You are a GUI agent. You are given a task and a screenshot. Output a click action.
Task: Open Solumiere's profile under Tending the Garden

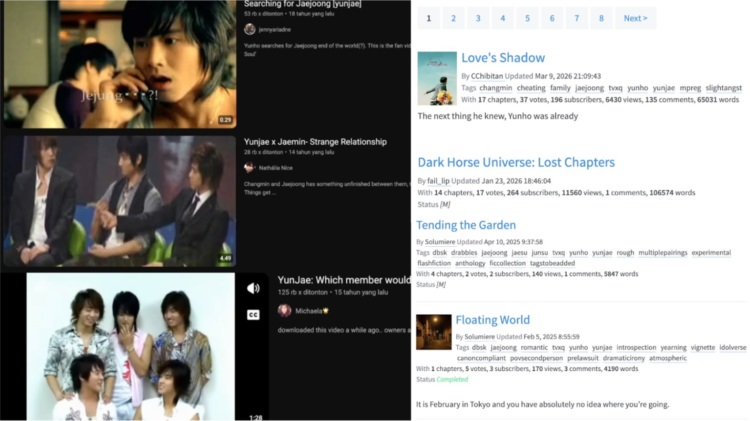pos(440,242)
